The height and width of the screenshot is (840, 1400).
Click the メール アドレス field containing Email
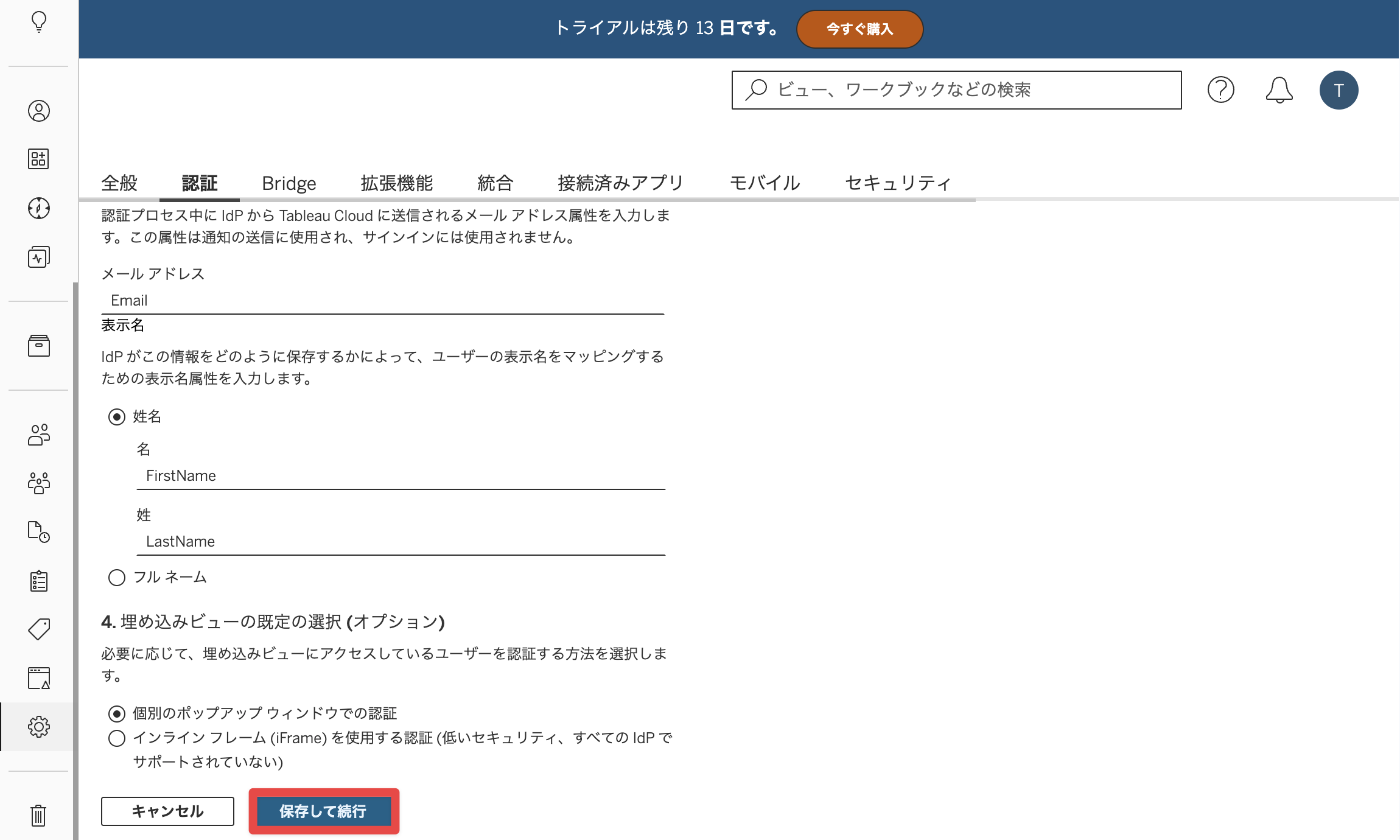(382, 301)
